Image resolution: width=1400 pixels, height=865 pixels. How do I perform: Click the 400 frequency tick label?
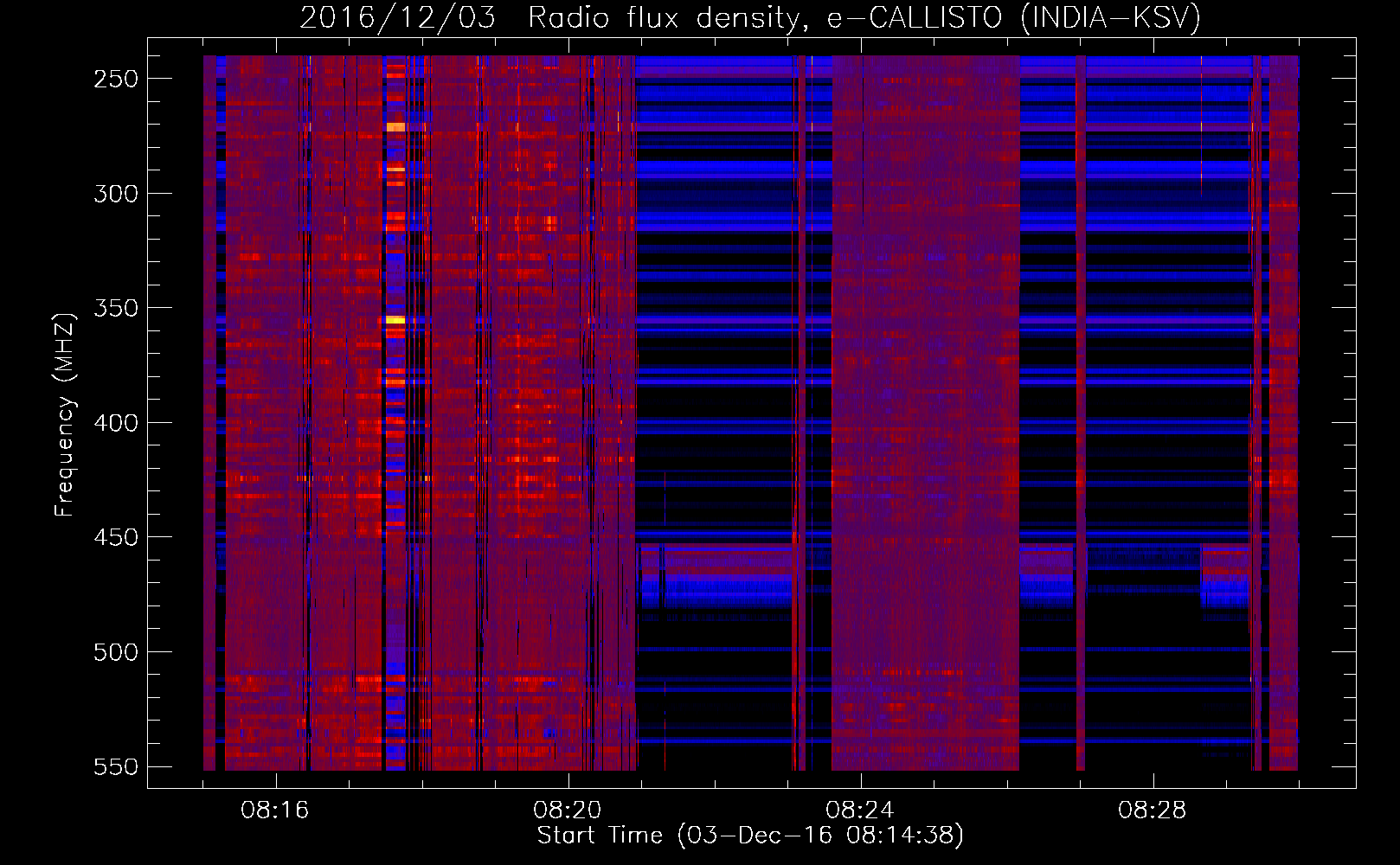[116, 423]
